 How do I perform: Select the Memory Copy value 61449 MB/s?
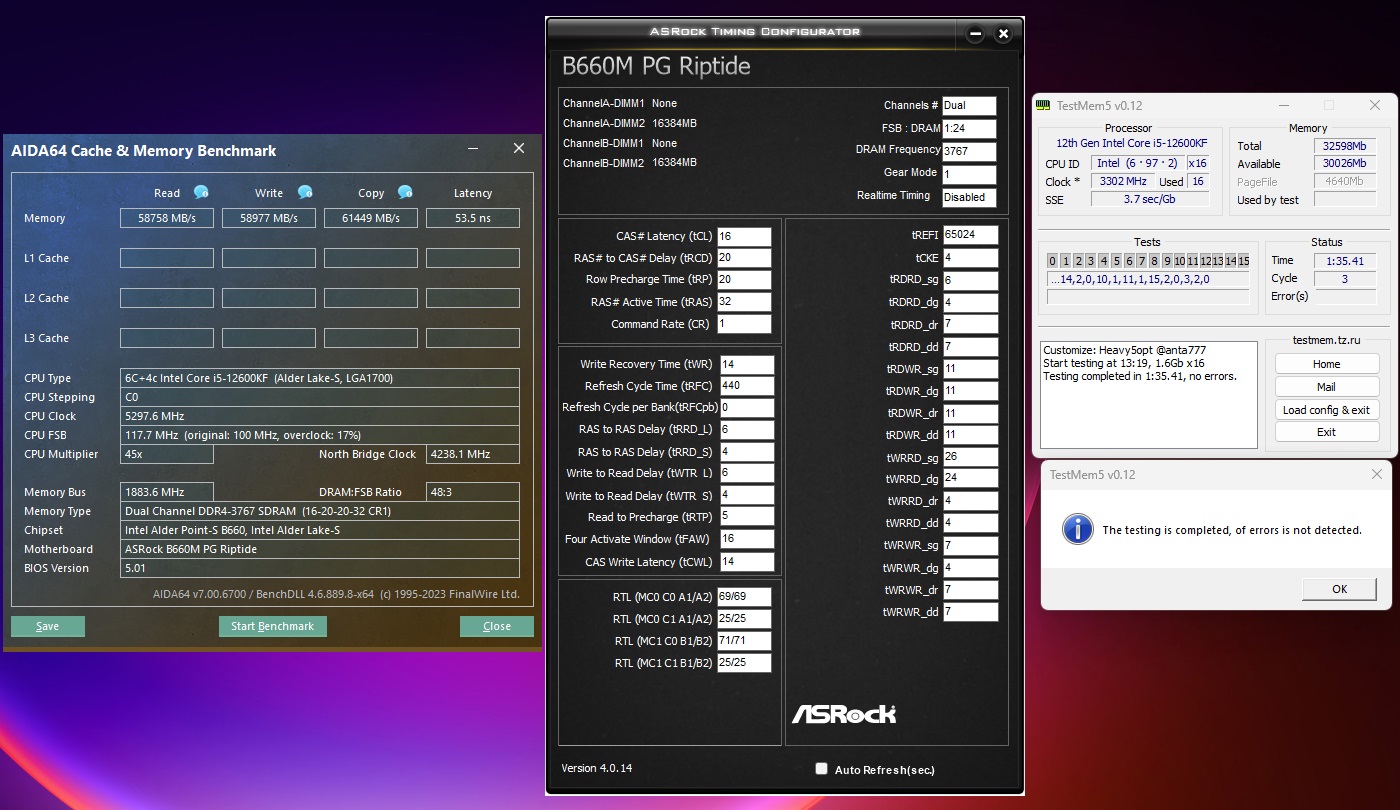pos(371,218)
